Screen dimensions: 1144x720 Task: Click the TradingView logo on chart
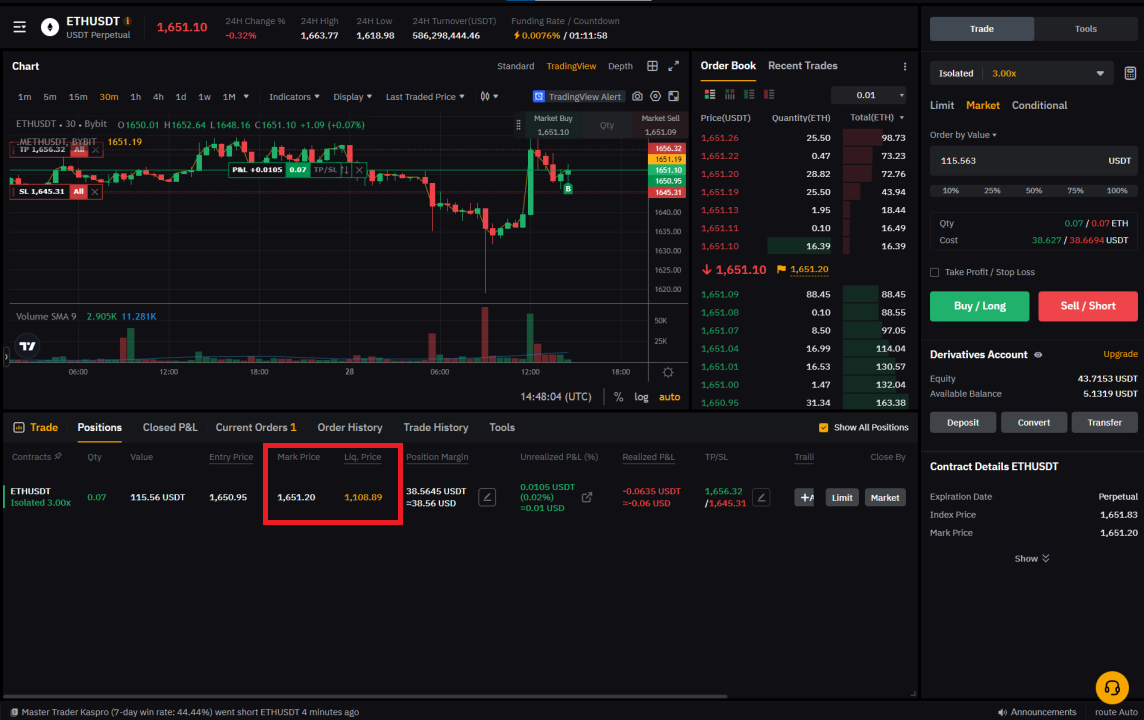tap(27, 346)
